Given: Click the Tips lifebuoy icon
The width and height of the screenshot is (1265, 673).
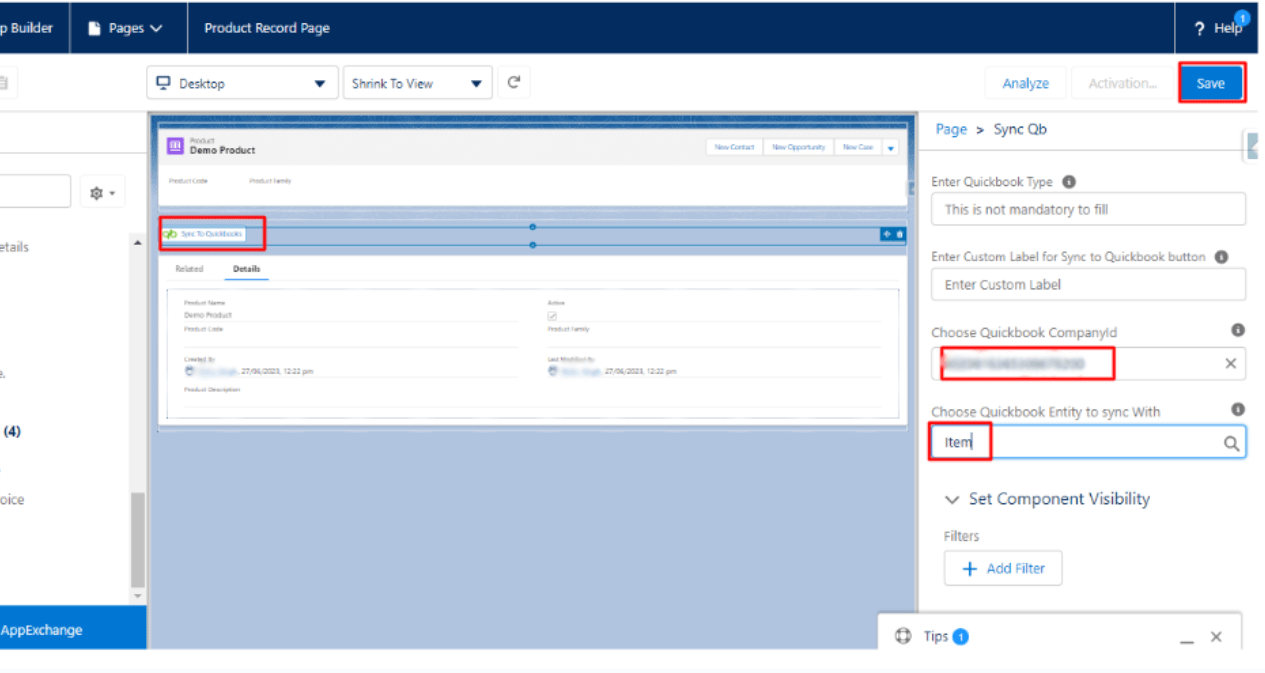Looking at the screenshot, I should tap(903, 636).
